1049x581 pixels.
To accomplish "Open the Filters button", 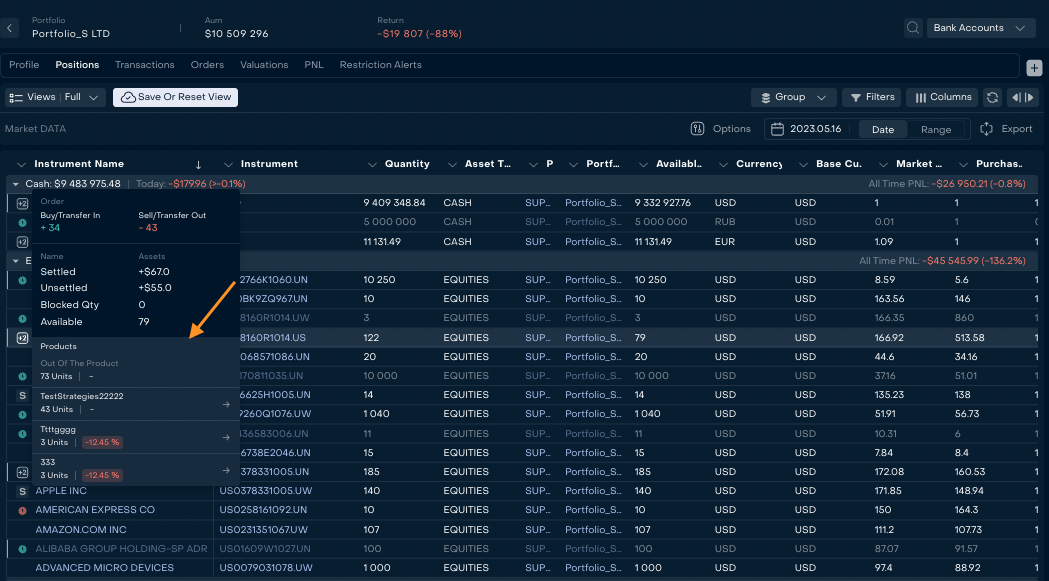I will (870, 97).
